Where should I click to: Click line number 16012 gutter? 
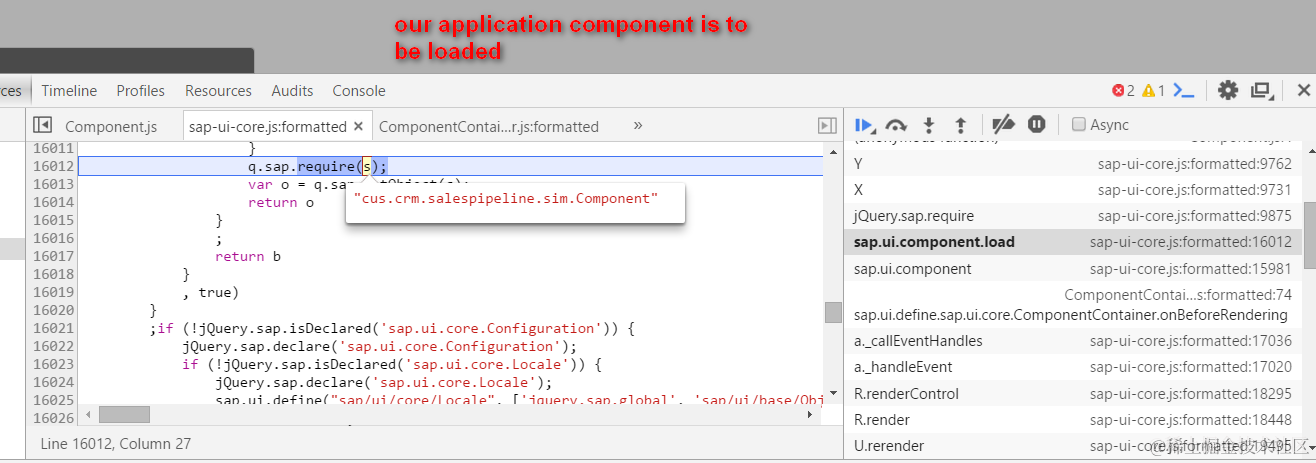pos(53,166)
